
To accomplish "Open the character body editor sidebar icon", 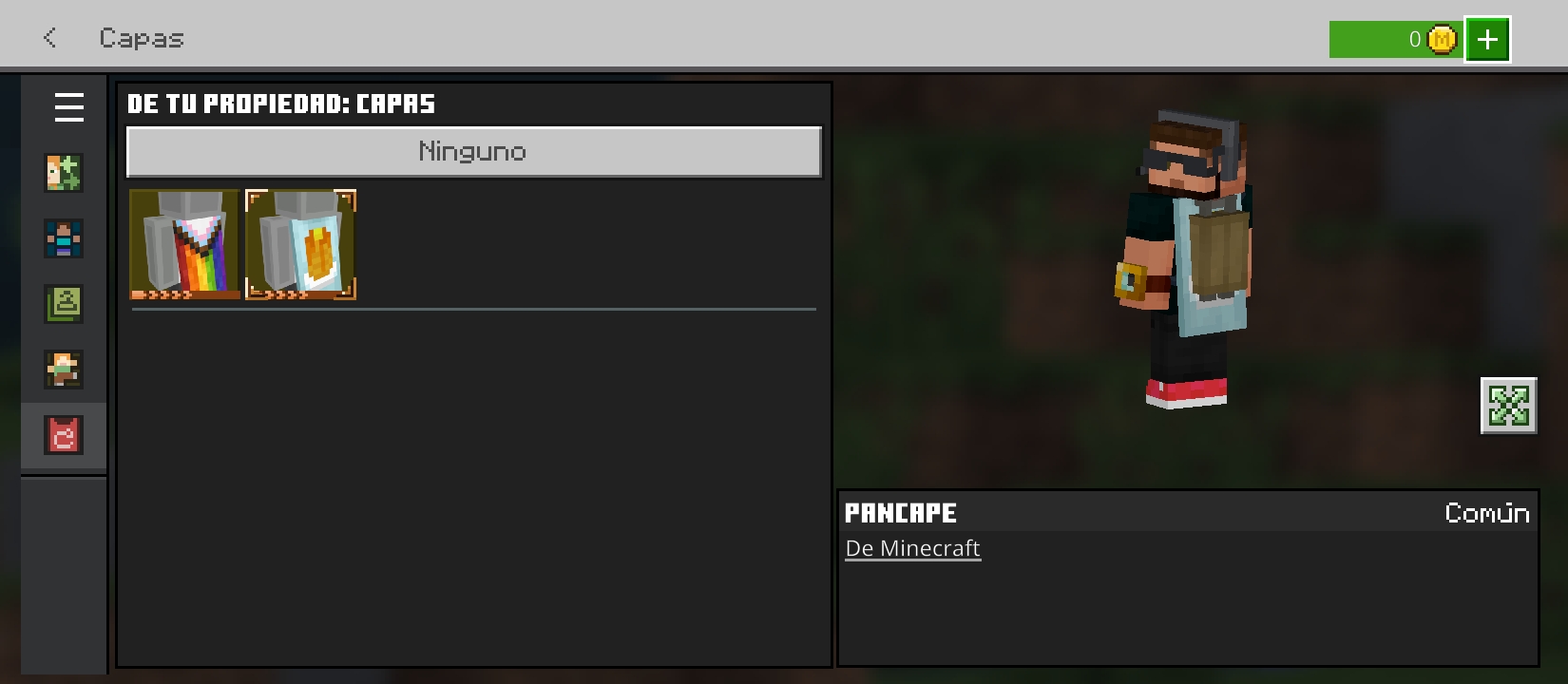I will coord(64,173).
